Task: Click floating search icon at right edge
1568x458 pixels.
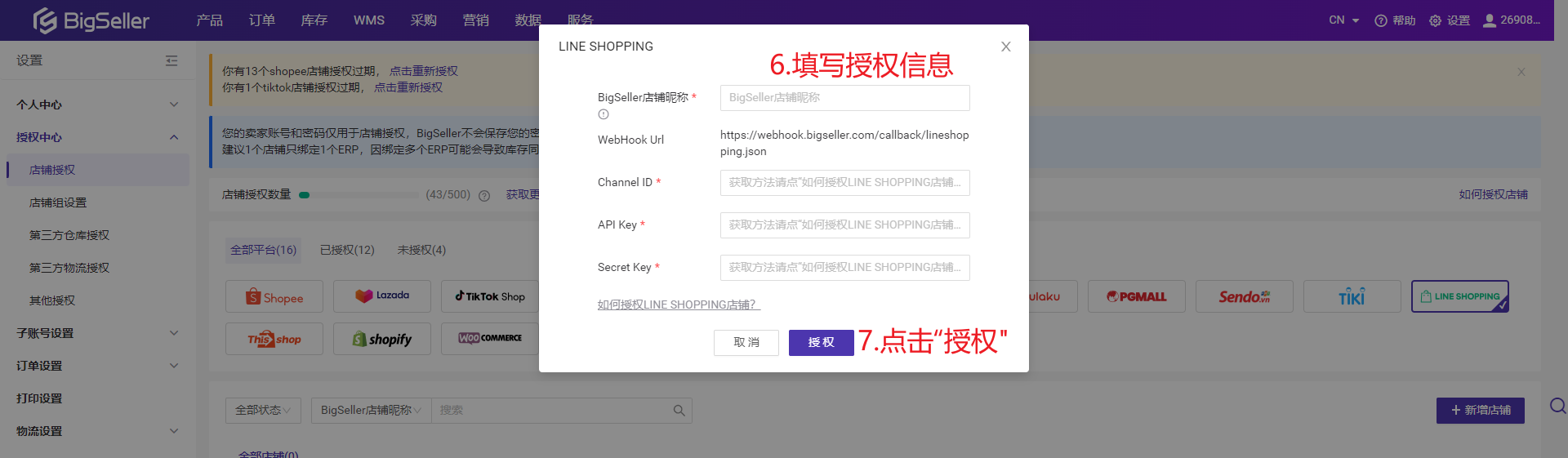Action: (x=1557, y=406)
